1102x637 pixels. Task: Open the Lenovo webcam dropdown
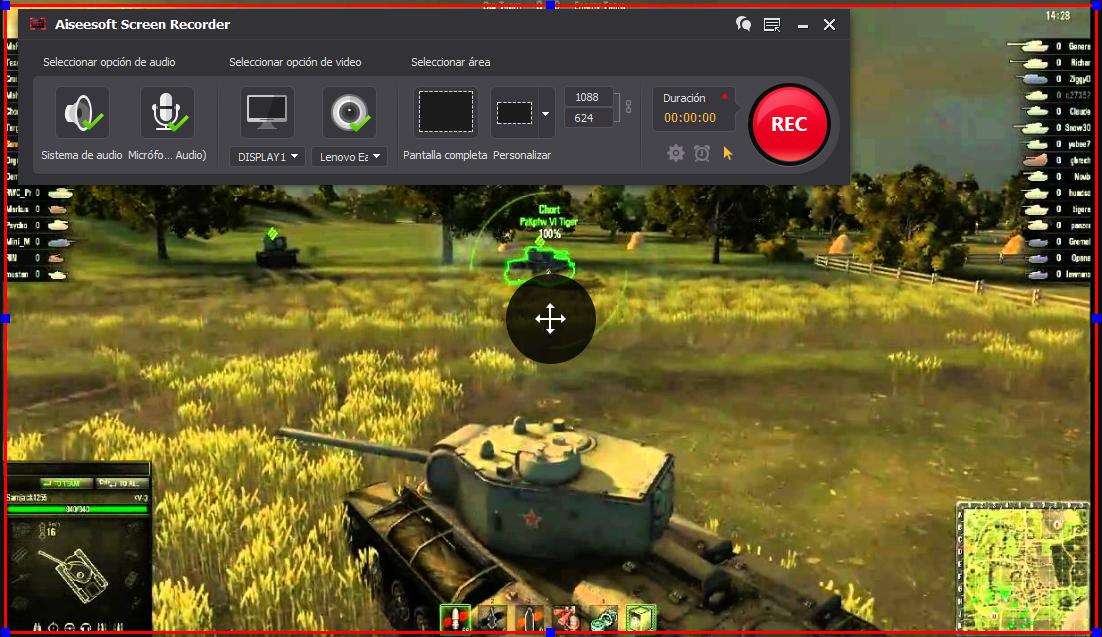[x=349, y=156]
